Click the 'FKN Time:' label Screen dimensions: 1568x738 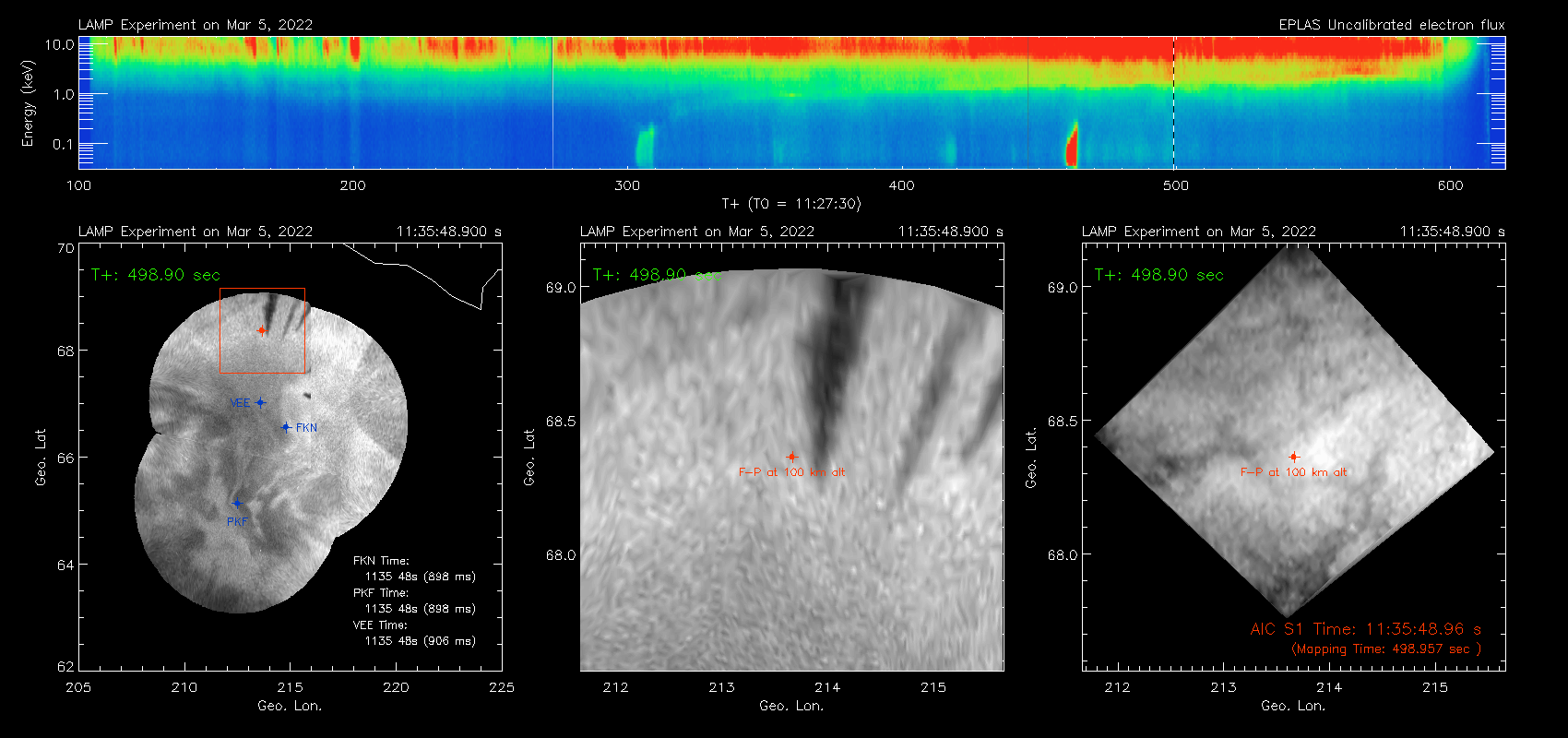381,561
